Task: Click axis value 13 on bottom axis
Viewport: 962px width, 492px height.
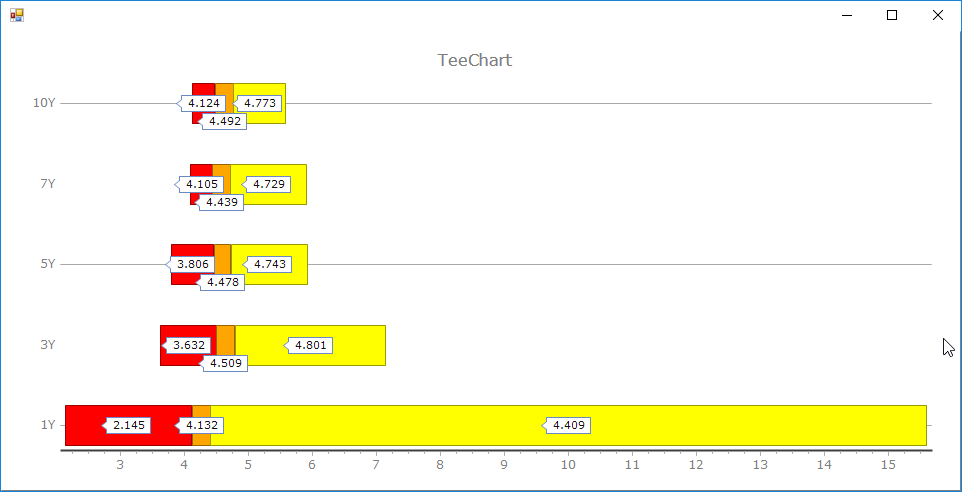Action: coord(760,465)
